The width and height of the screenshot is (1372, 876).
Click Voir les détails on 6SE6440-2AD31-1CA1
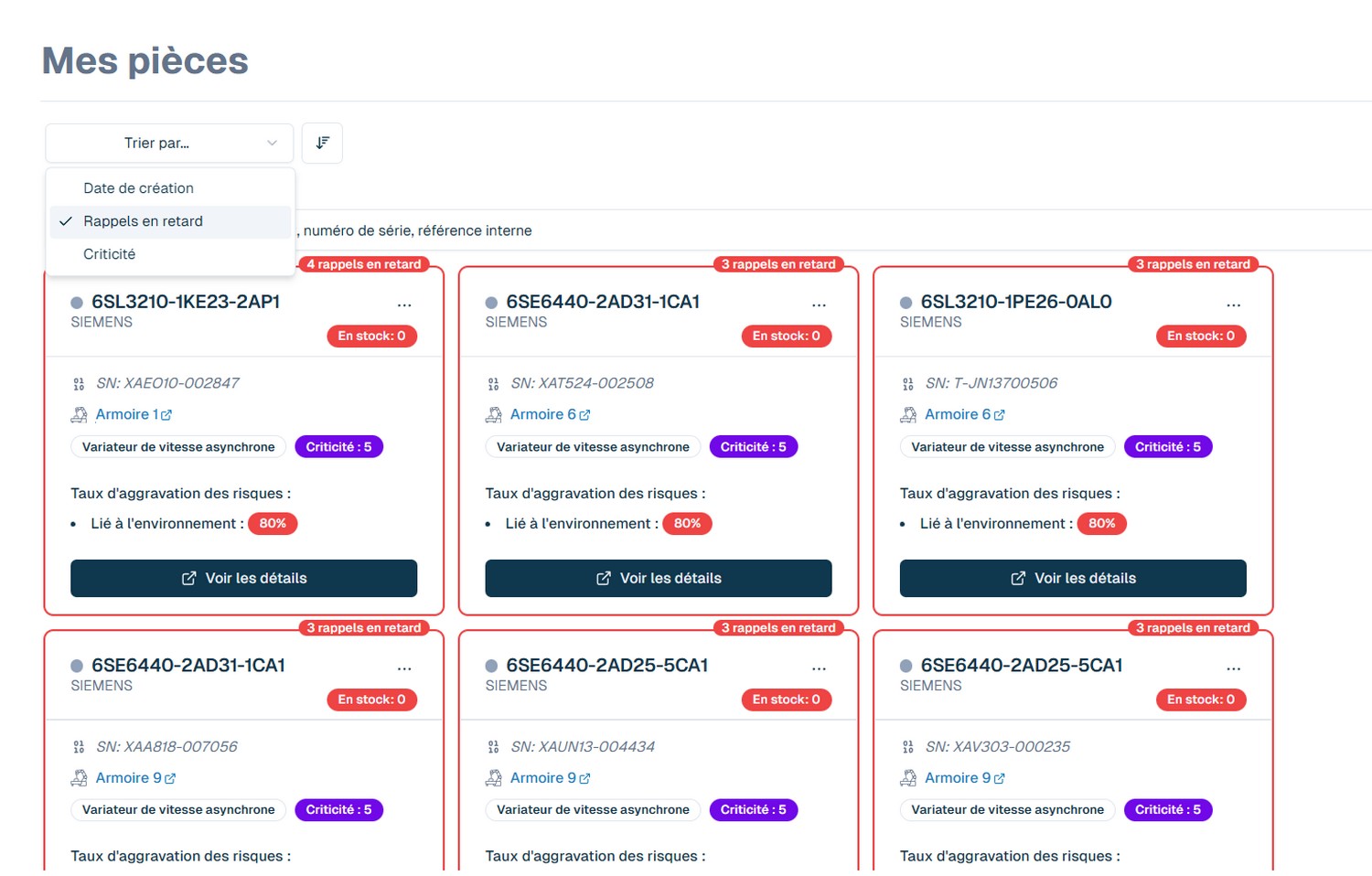658,578
